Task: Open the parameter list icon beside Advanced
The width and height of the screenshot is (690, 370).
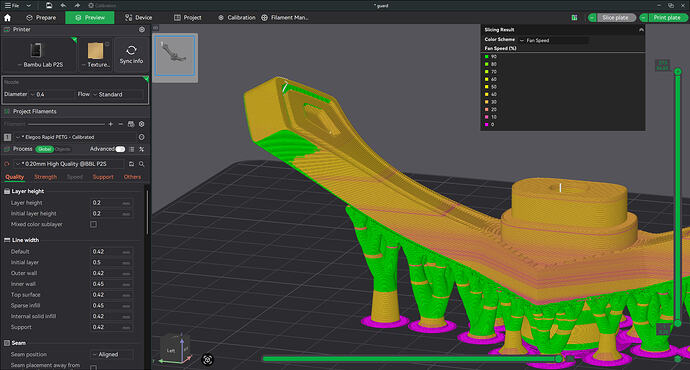Action: pos(132,149)
